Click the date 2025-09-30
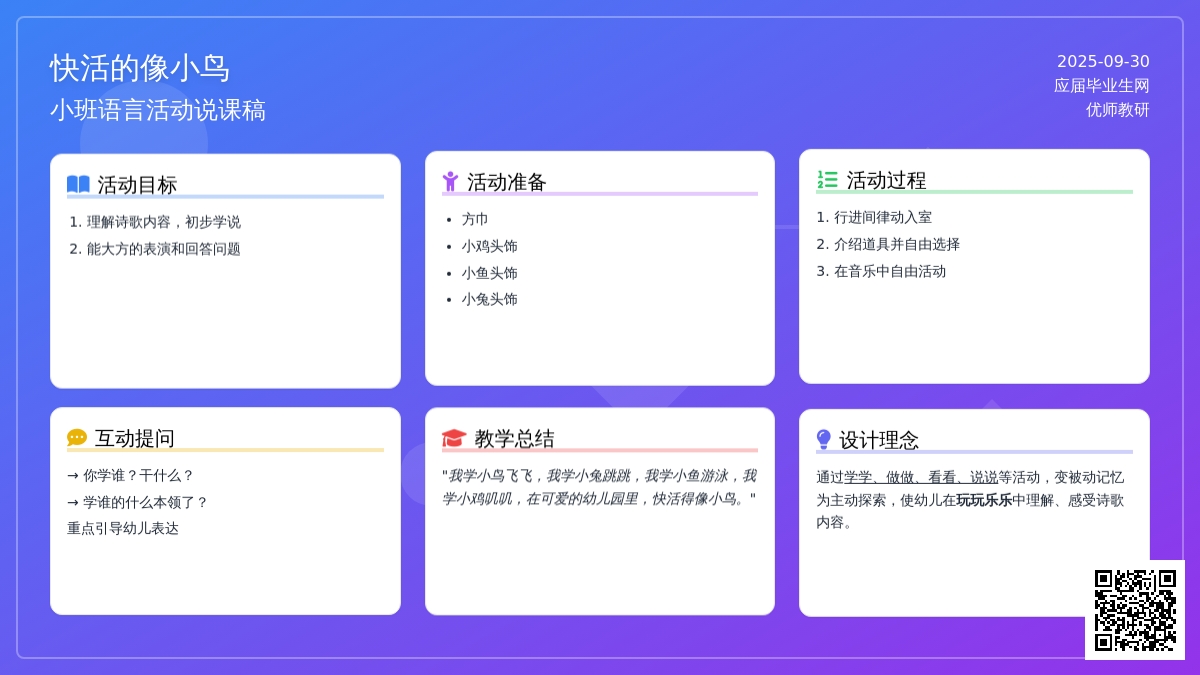 coord(1103,61)
